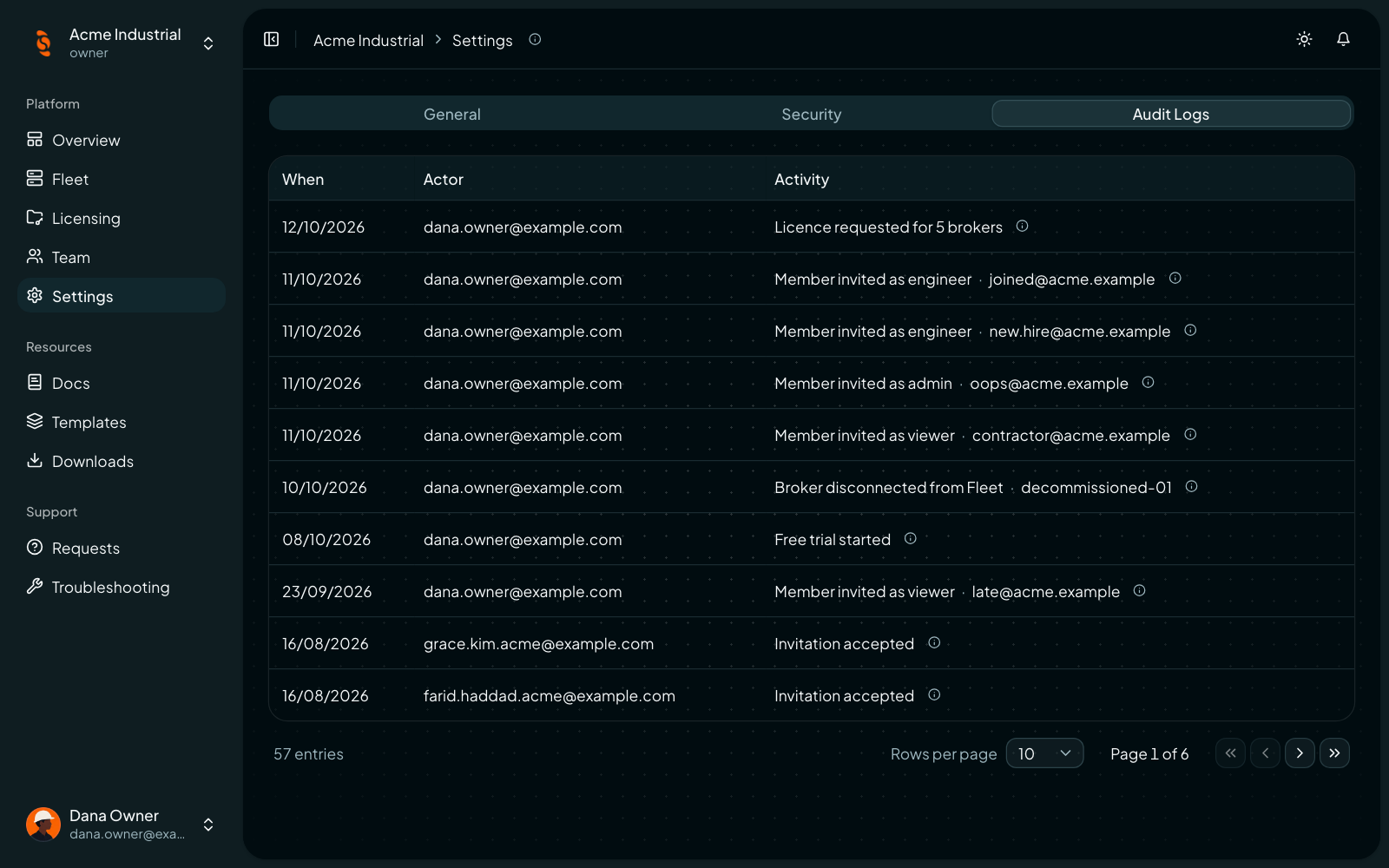
Task: Go to the previous page of logs
Action: click(x=1265, y=753)
